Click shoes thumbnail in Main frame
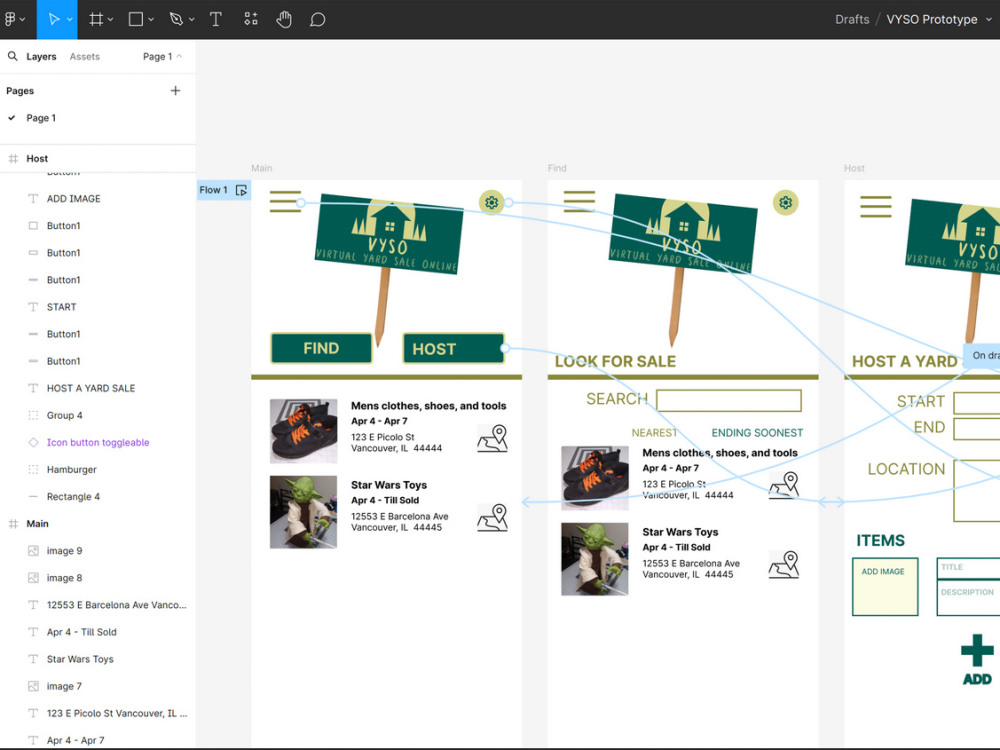1000x750 pixels. (x=304, y=431)
